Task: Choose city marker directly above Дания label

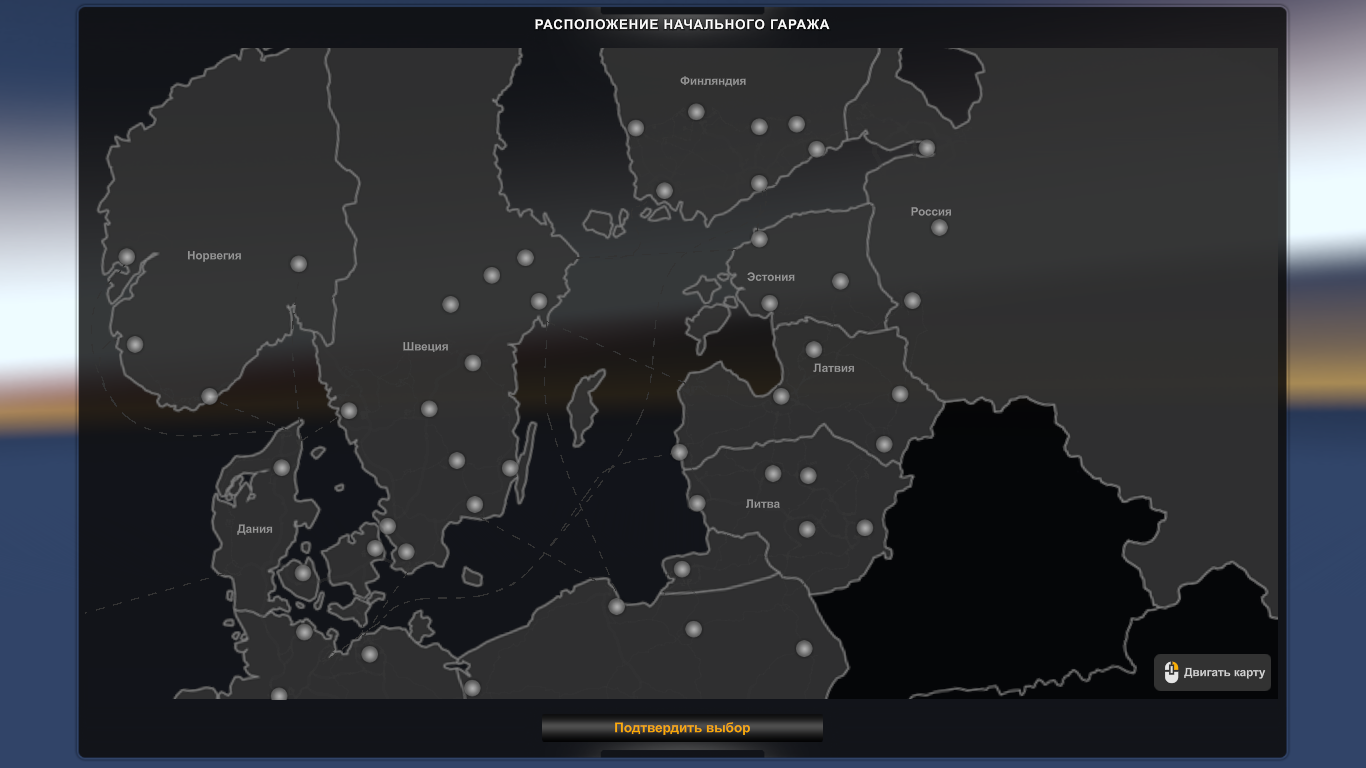Action: pyautogui.click(x=282, y=467)
